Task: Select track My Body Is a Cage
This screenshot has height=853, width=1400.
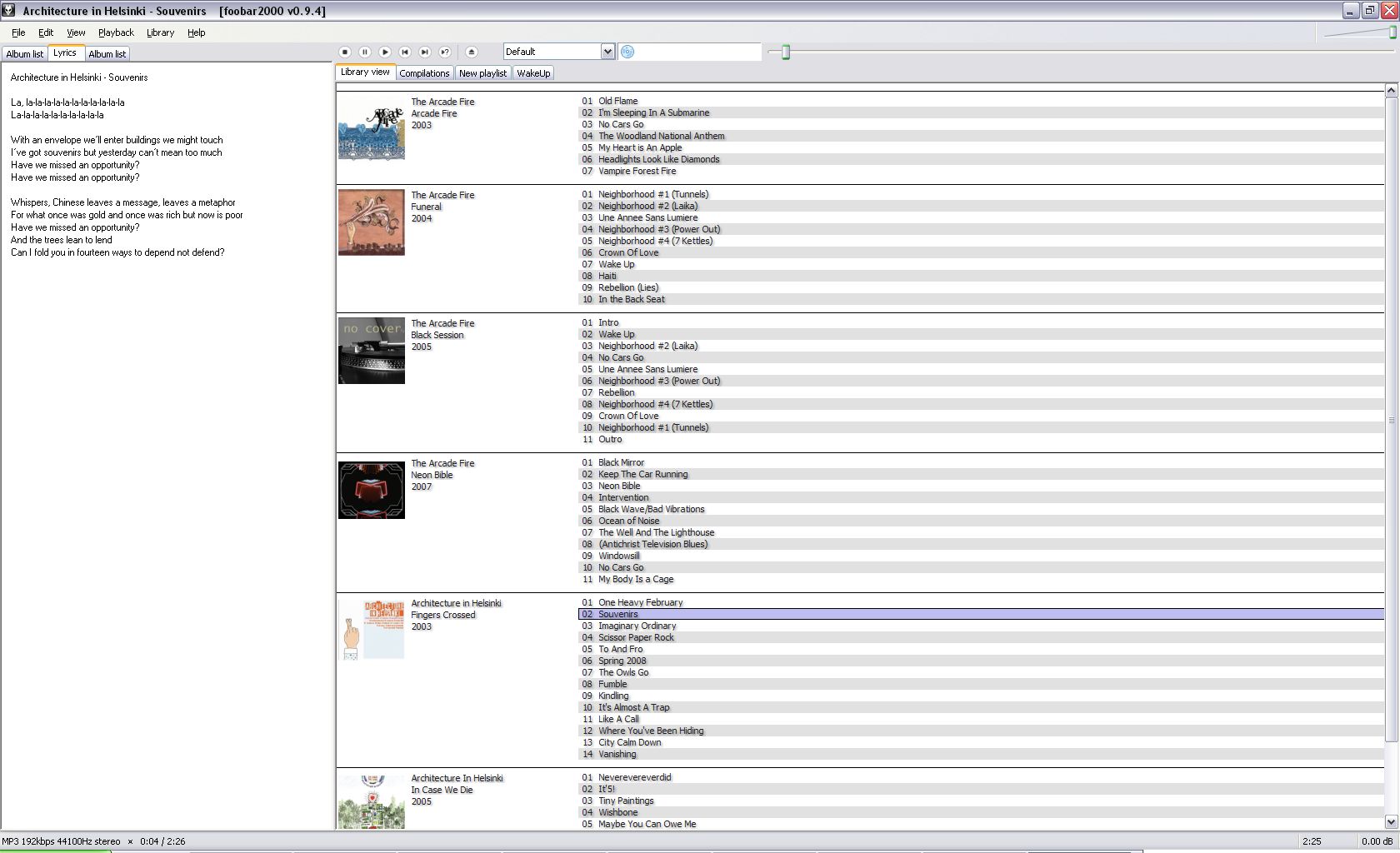Action: [x=981, y=579]
